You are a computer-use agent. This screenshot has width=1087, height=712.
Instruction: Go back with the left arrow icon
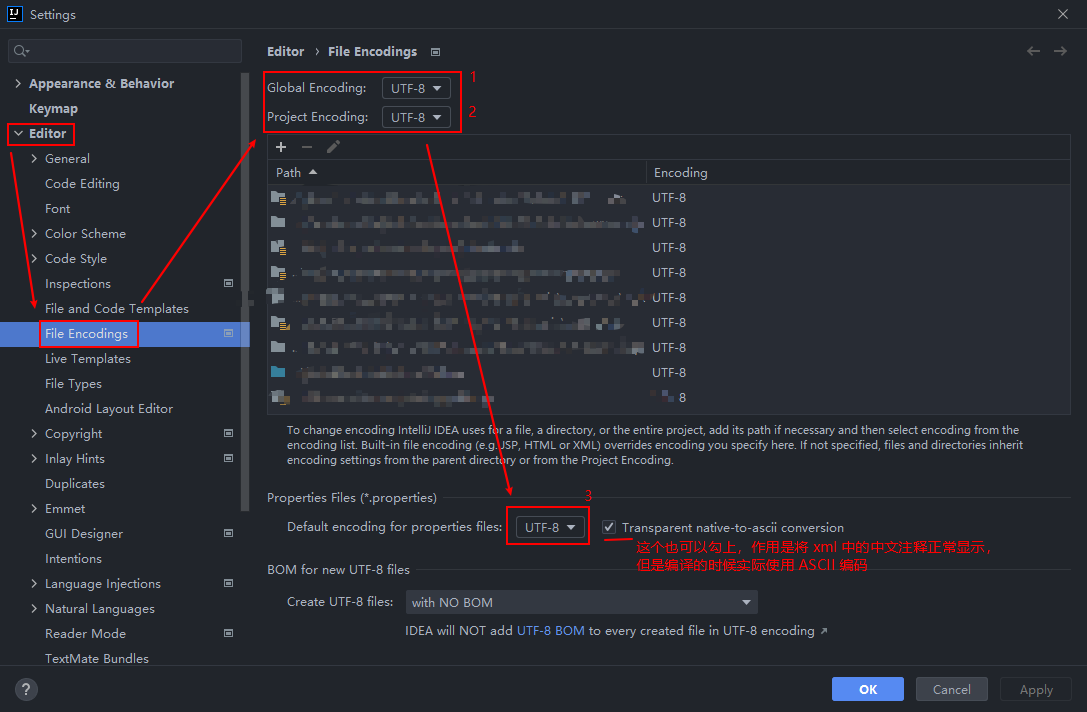pyautogui.click(x=1034, y=51)
